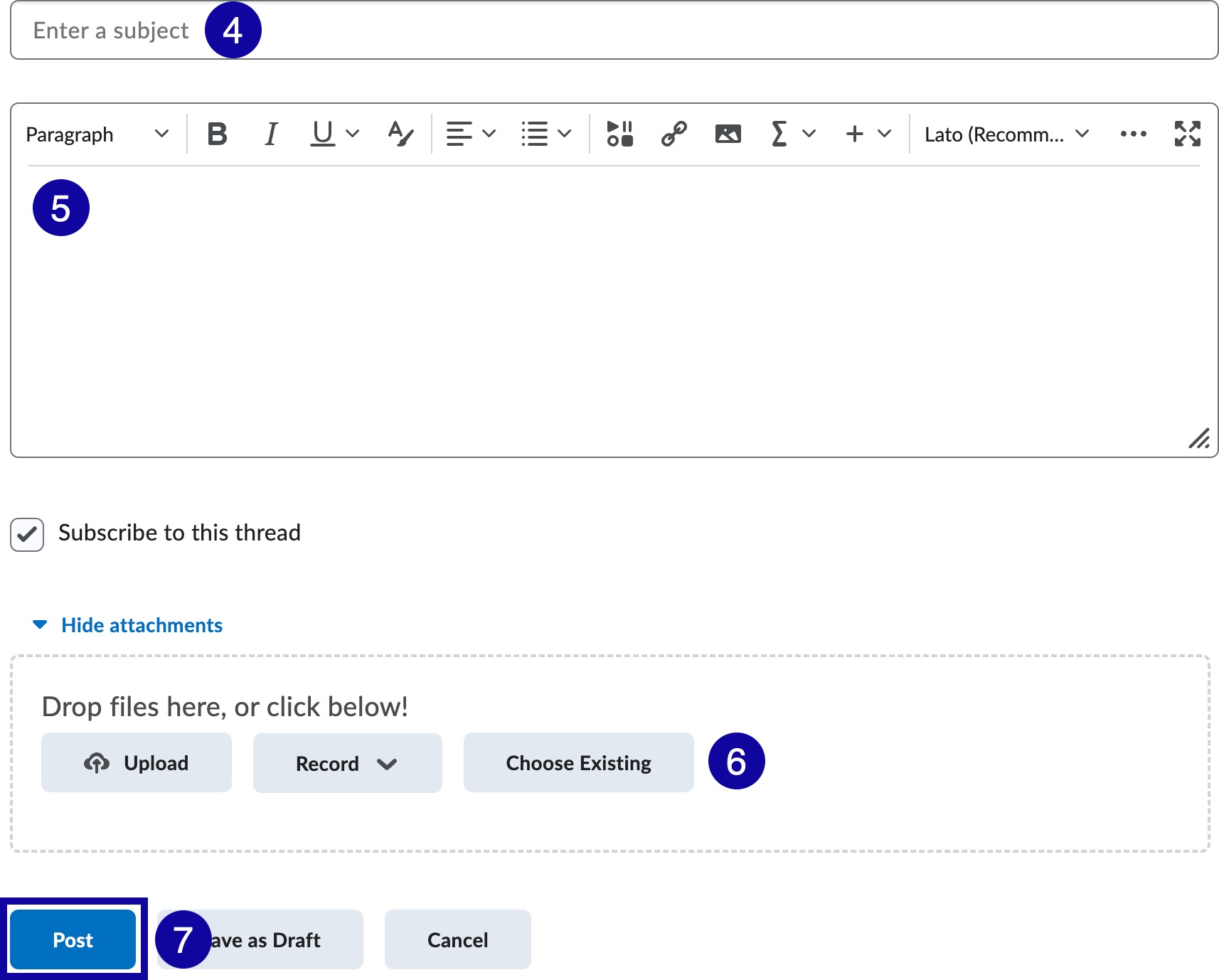
Task: Open the Paragraph format dropdown
Action: point(97,134)
